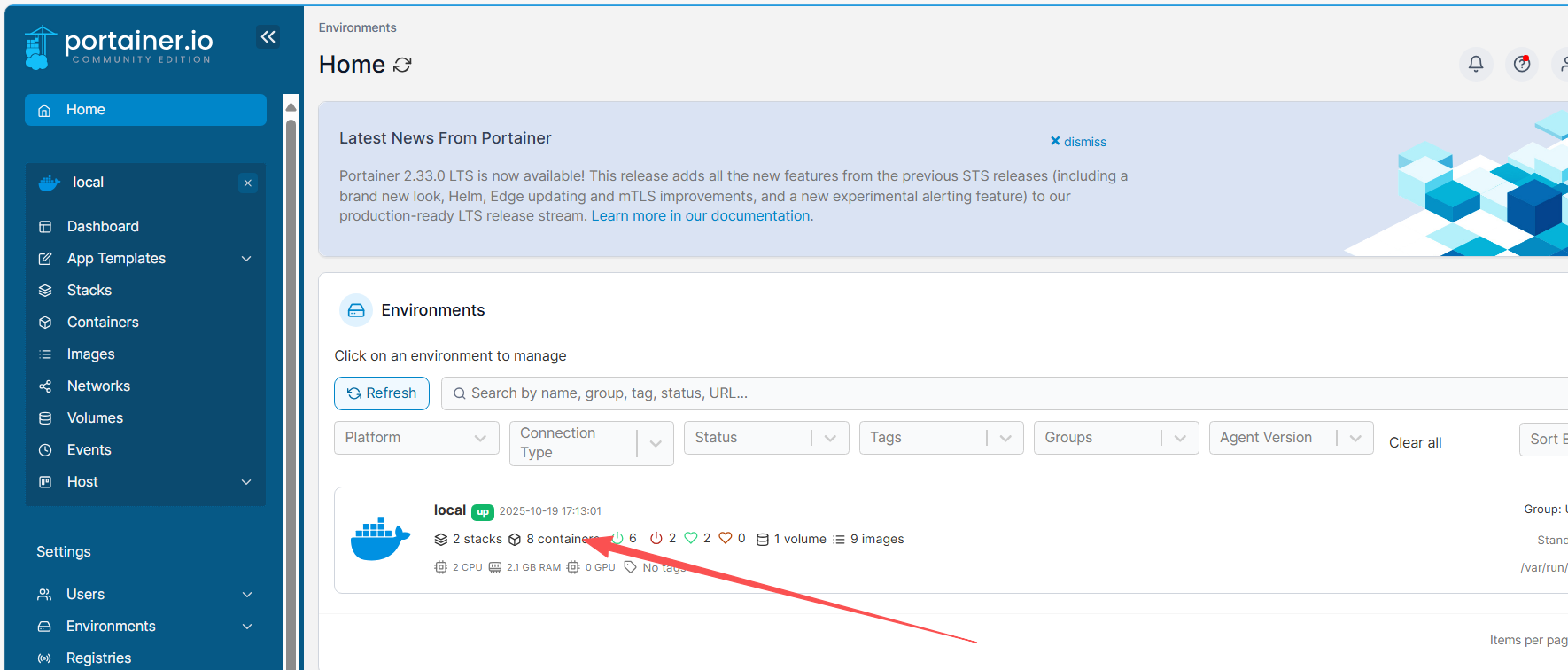Expand the App Templates chevron

pyautogui.click(x=246, y=259)
